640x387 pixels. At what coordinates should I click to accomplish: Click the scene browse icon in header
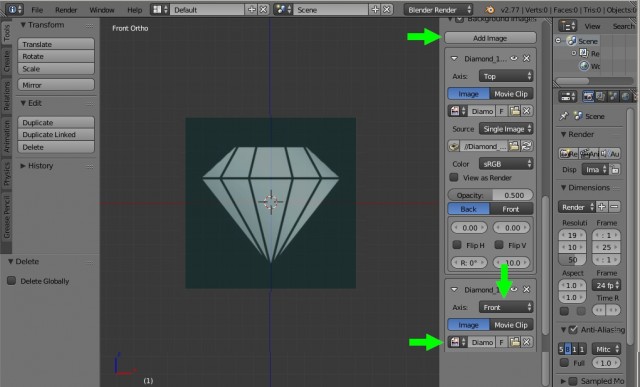283,9
